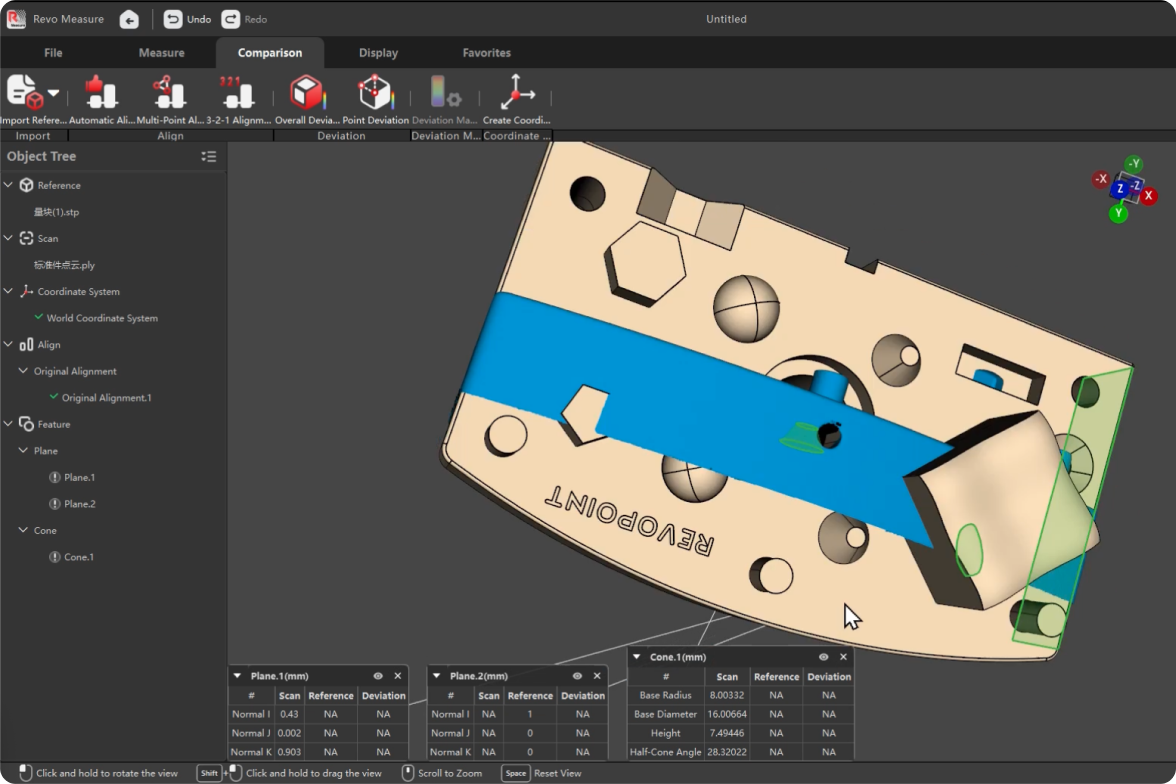
Task: Close the Plane.1(mm) panel
Action: (398, 676)
